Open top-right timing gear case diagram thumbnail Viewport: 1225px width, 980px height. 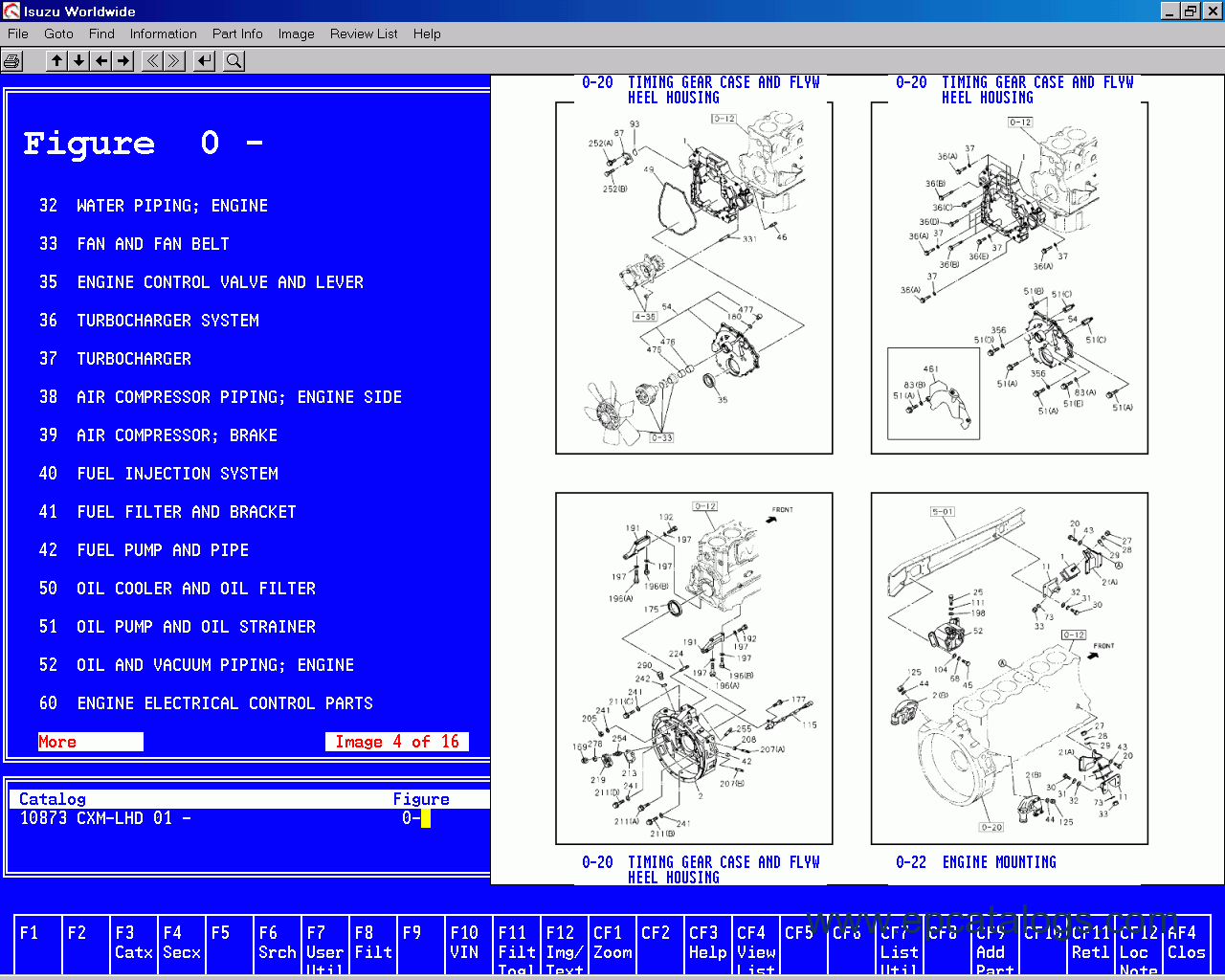1009,278
